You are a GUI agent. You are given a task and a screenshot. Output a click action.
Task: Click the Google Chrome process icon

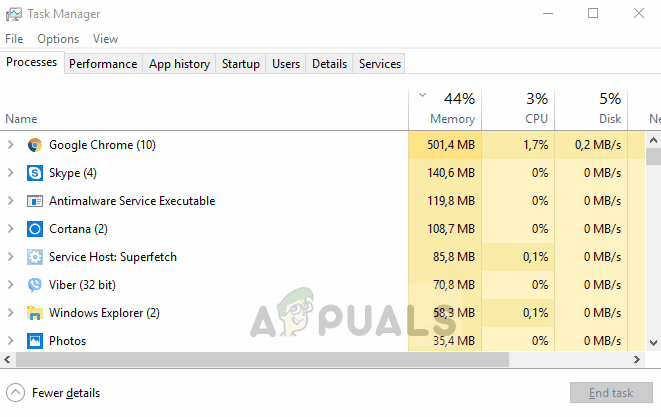34,145
